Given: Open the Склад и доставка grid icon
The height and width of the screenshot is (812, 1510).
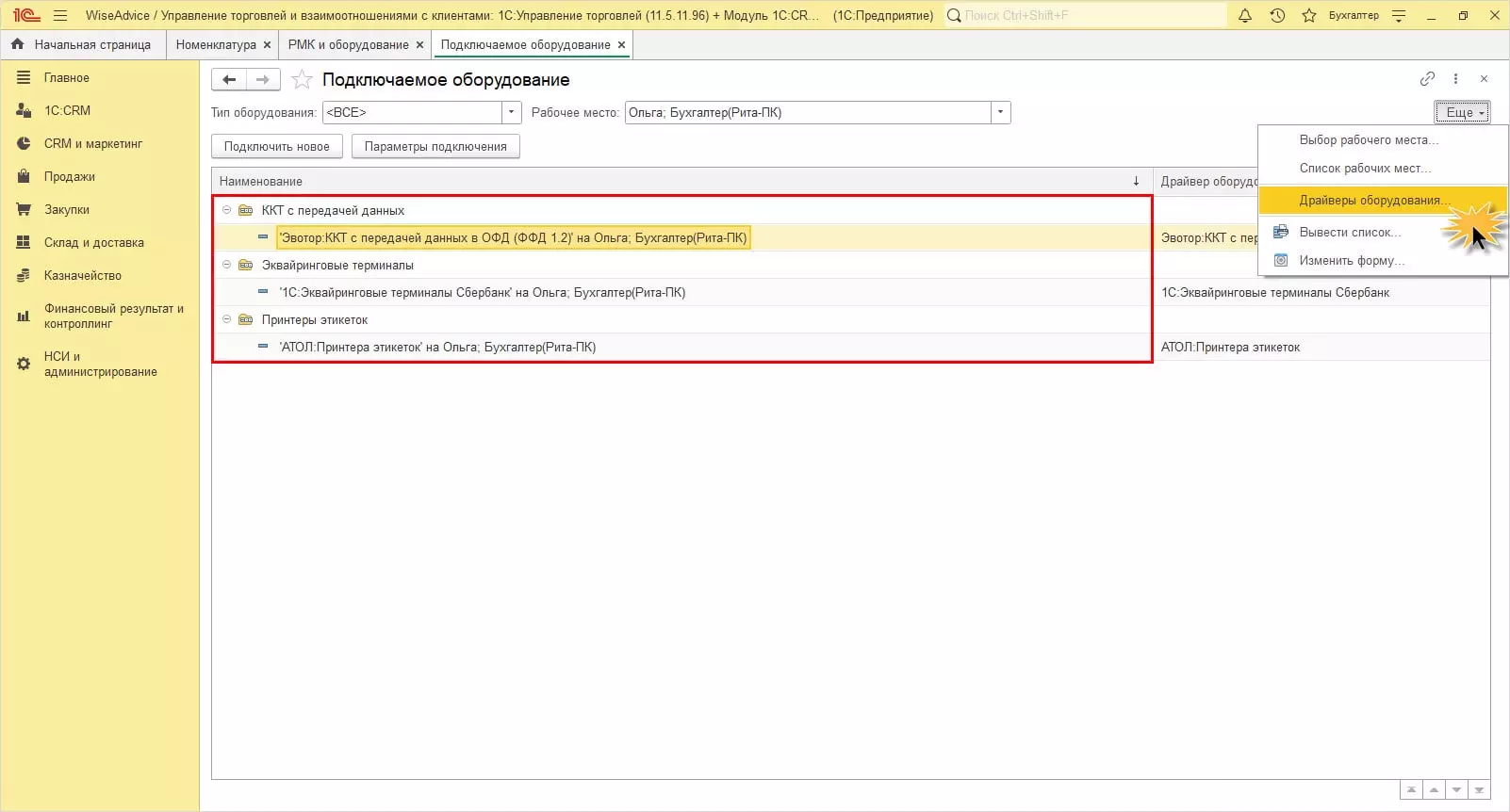Looking at the screenshot, I should pyautogui.click(x=24, y=242).
